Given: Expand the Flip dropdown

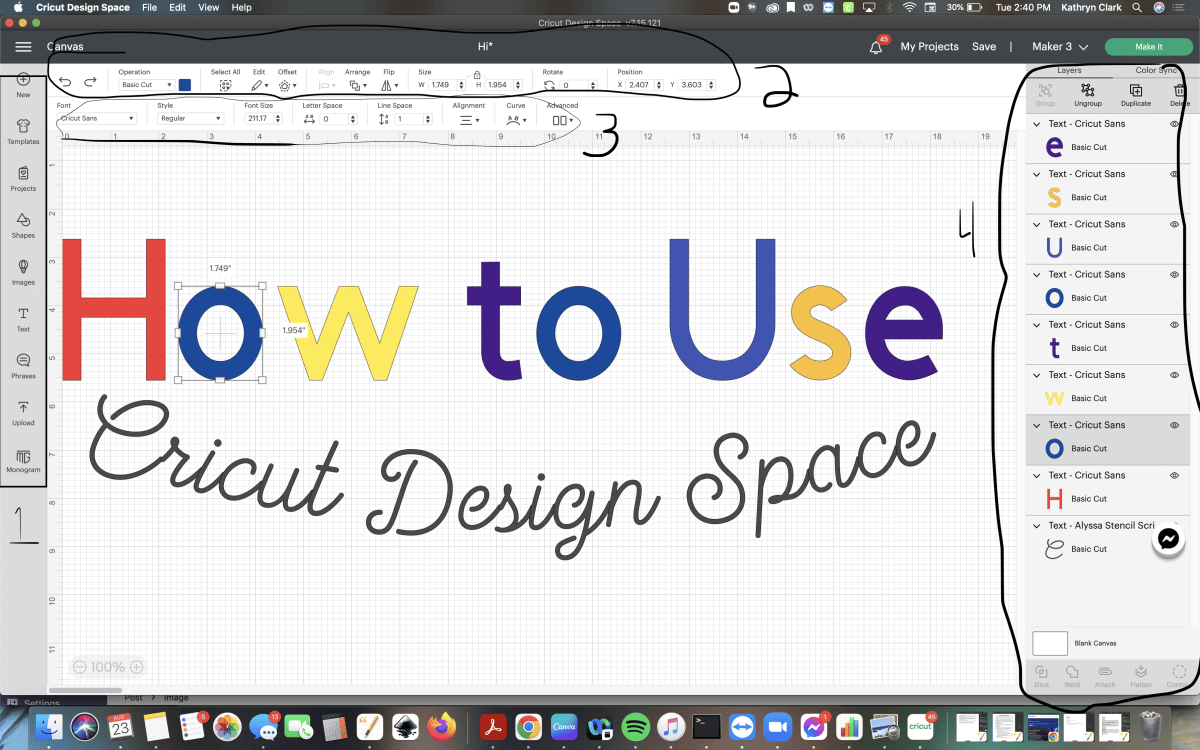Looking at the screenshot, I should coord(389,86).
